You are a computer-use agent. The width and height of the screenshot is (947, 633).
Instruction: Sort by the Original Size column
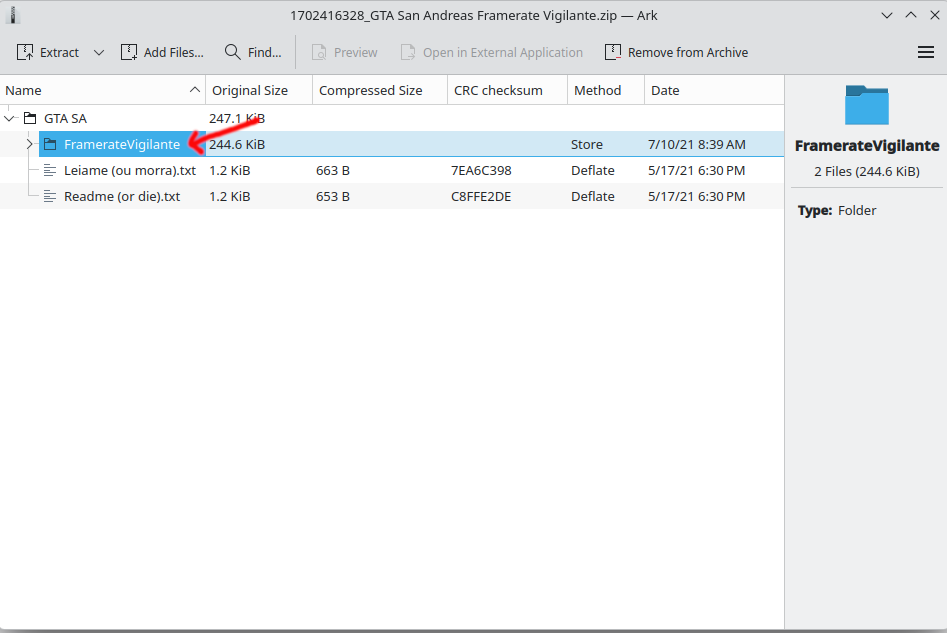(x=259, y=91)
